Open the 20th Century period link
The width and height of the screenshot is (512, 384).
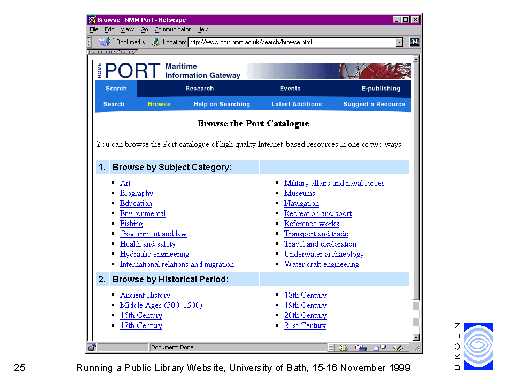pyautogui.click(x=305, y=315)
